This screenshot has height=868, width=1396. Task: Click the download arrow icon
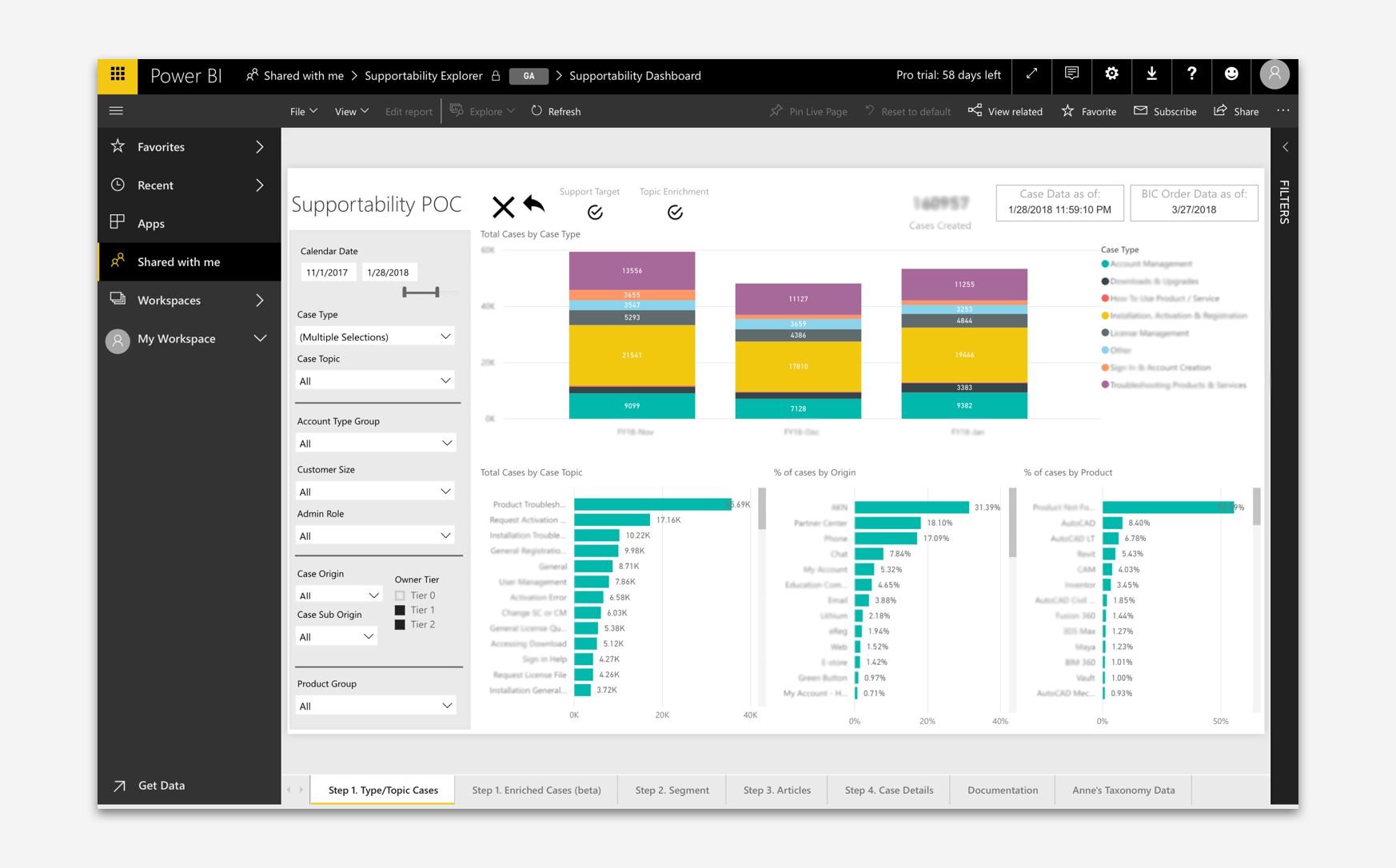click(1151, 74)
